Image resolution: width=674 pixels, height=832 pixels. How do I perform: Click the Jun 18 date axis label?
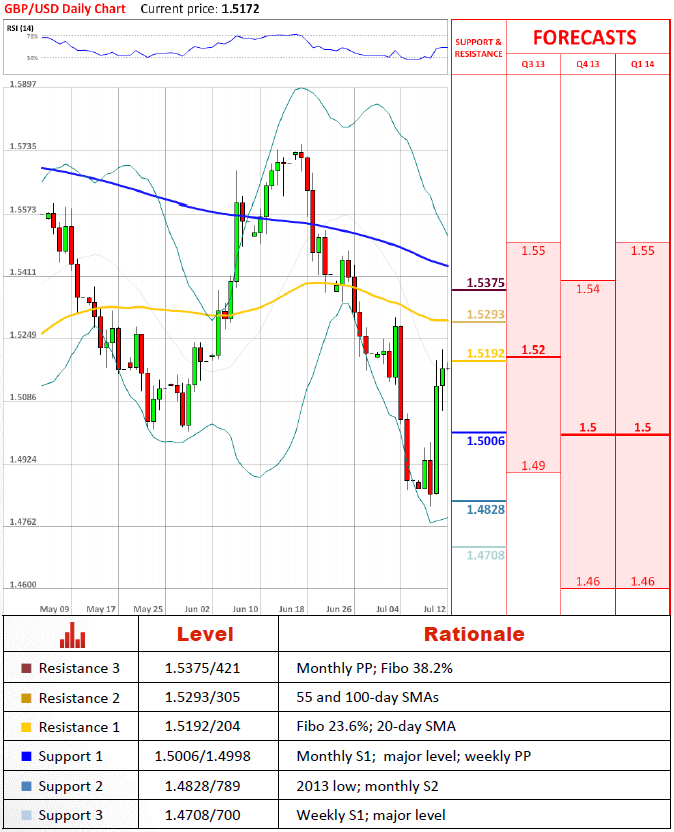pyautogui.click(x=292, y=609)
